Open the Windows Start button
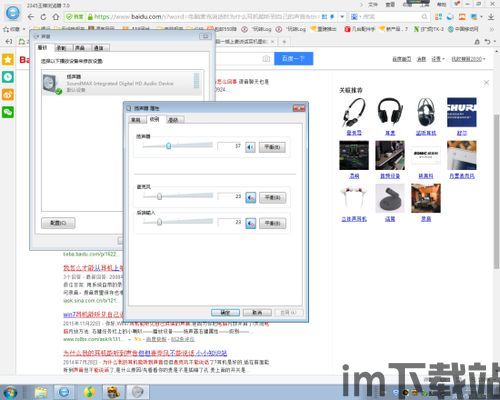 point(10,392)
